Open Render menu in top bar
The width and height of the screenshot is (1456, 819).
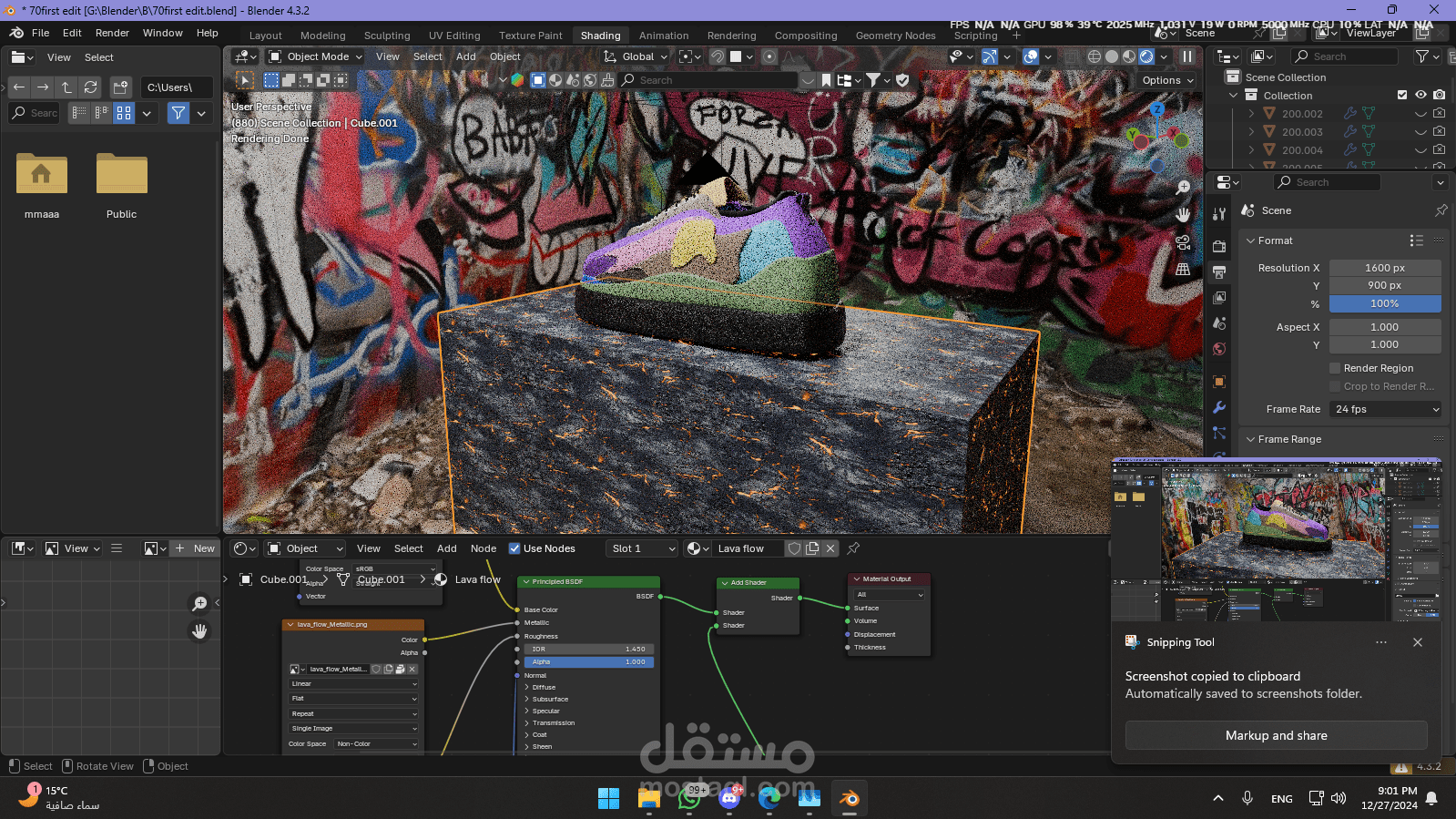pyautogui.click(x=112, y=33)
